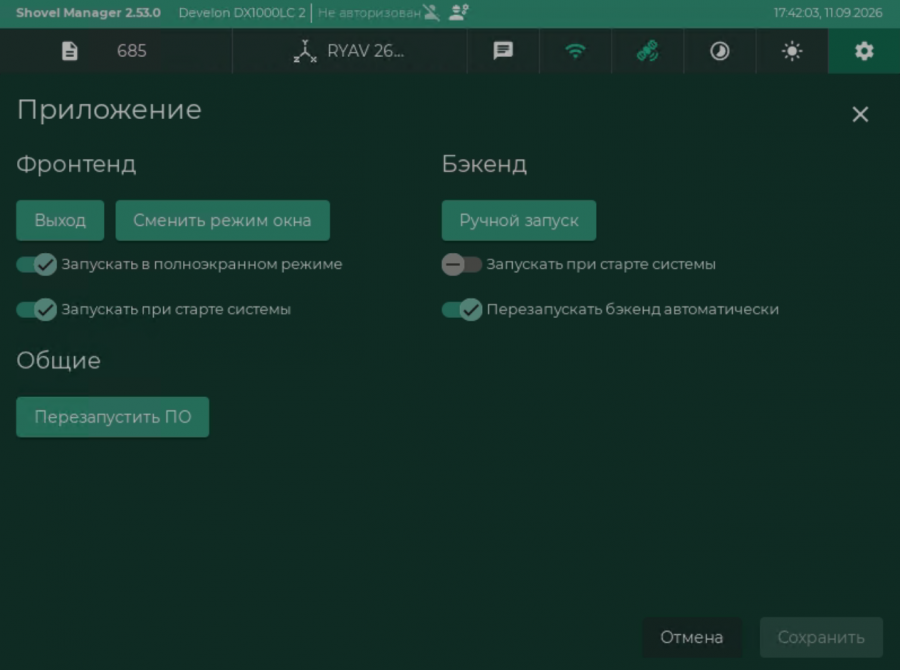Click the unauthorized user crossed-out icon
The image size is (900, 670).
click(x=432, y=13)
